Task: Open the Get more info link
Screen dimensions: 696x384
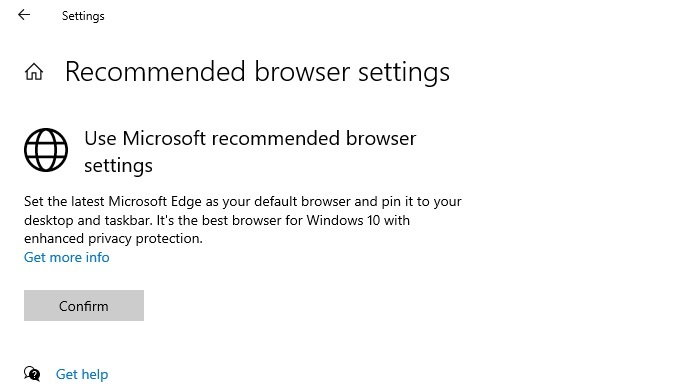Action: coord(67,257)
